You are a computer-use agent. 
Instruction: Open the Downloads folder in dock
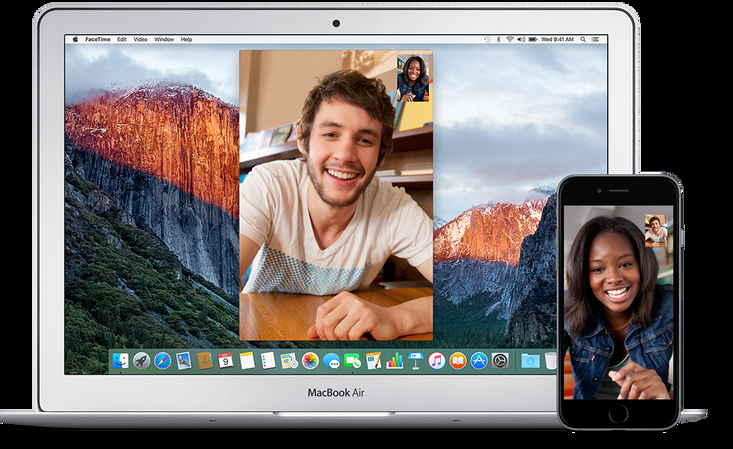pos(530,361)
